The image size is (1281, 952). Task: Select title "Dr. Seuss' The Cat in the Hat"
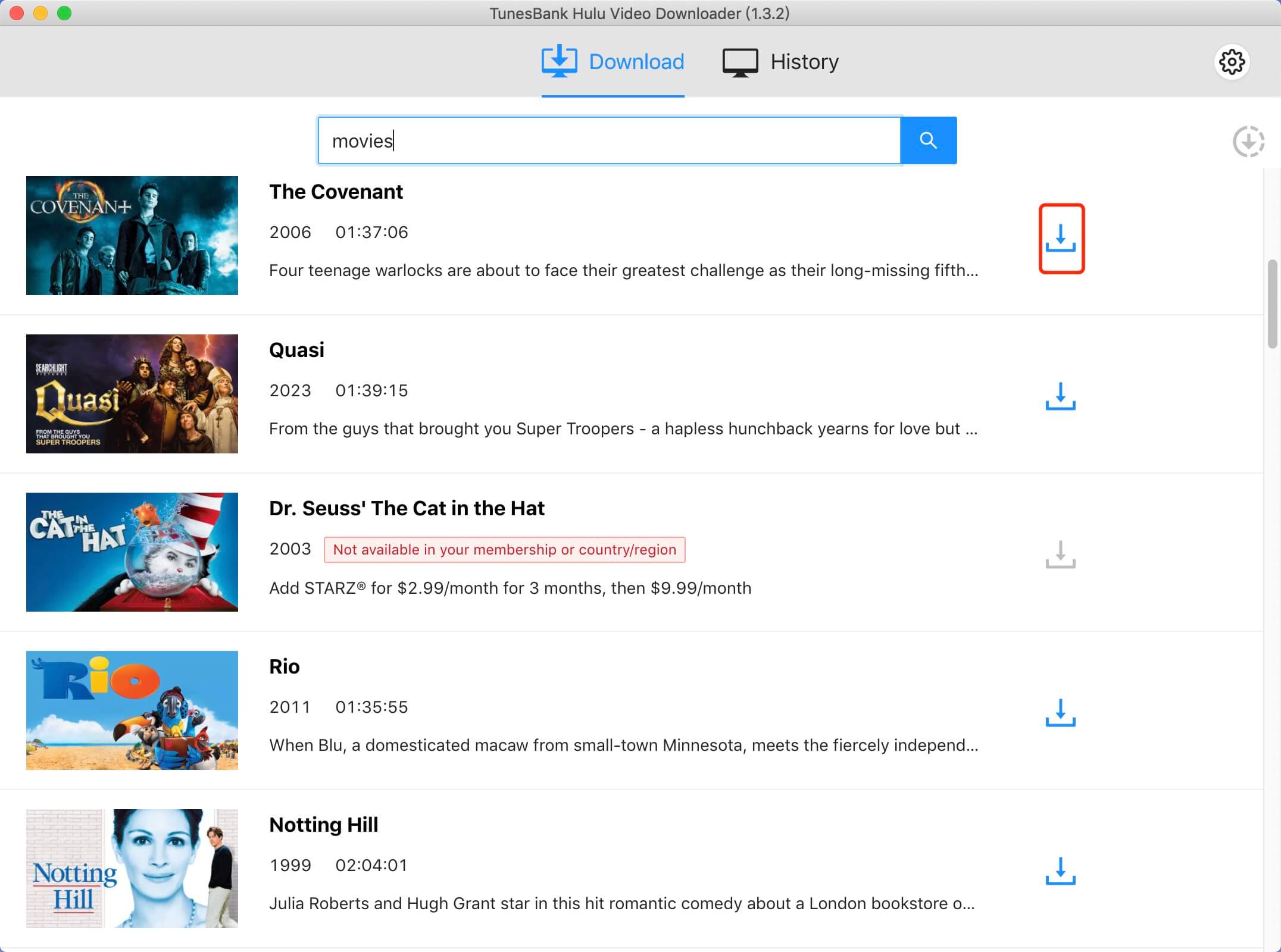click(407, 509)
